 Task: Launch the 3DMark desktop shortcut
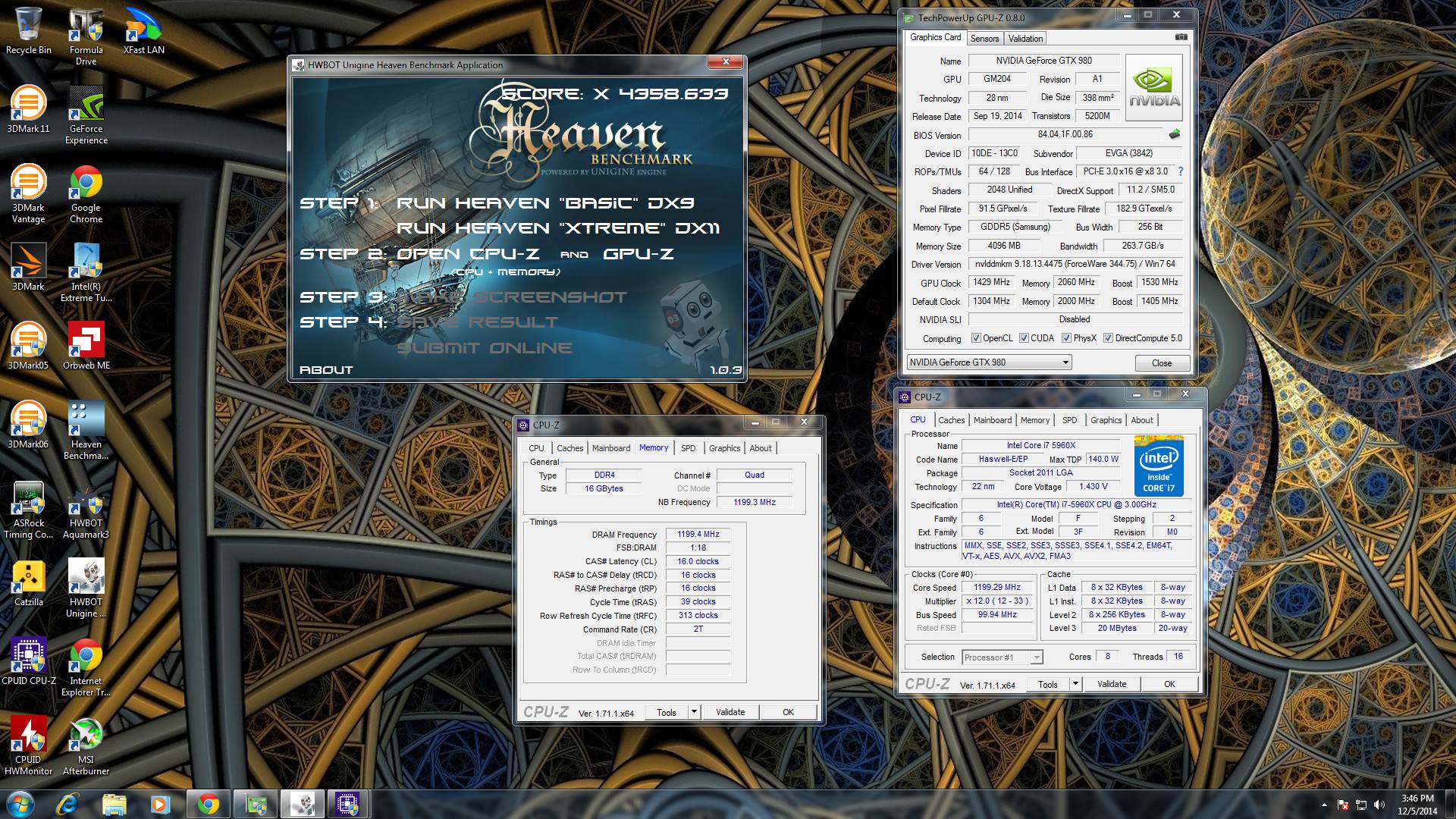(29, 267)
